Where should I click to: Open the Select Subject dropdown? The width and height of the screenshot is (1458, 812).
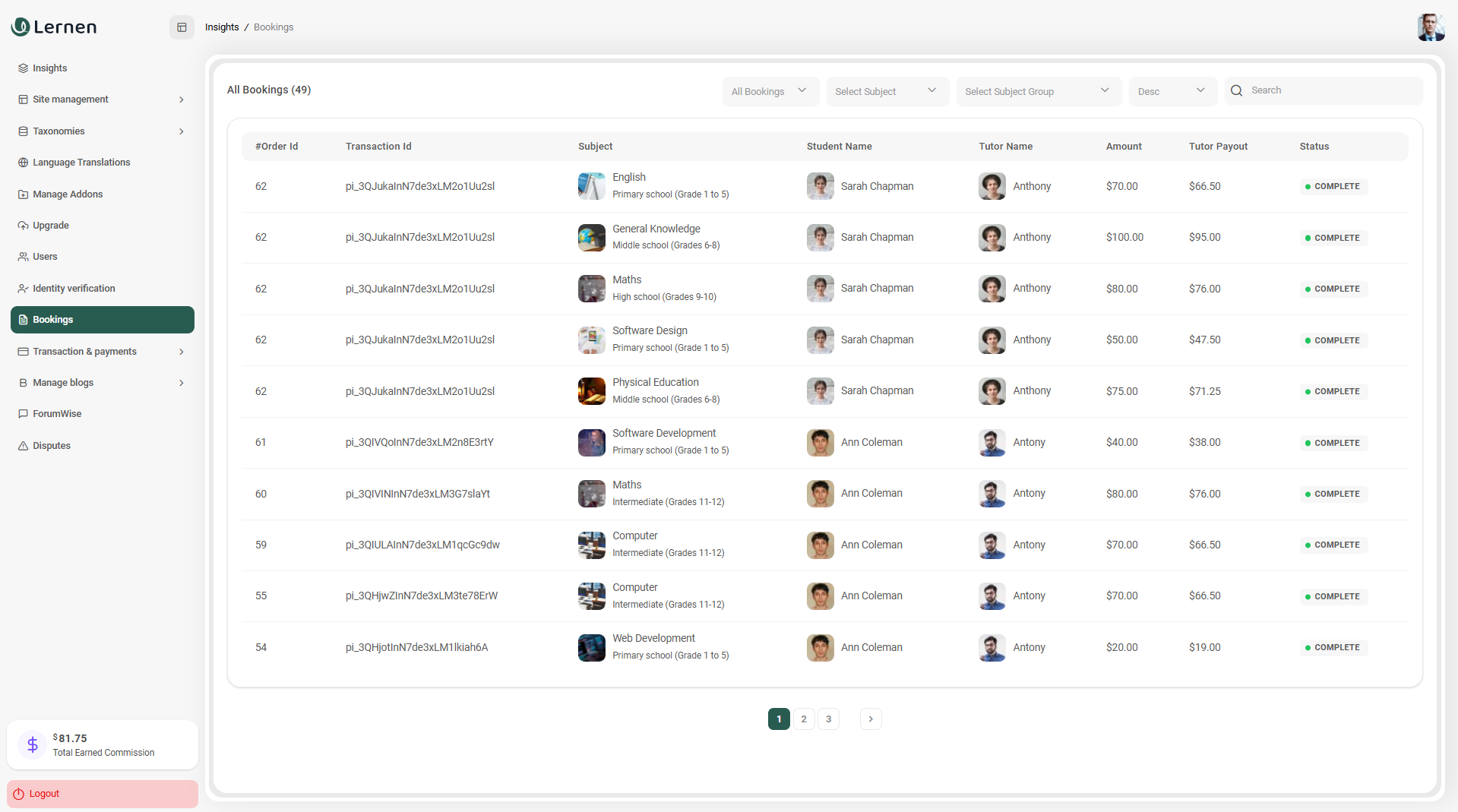(x=887, y=91)
